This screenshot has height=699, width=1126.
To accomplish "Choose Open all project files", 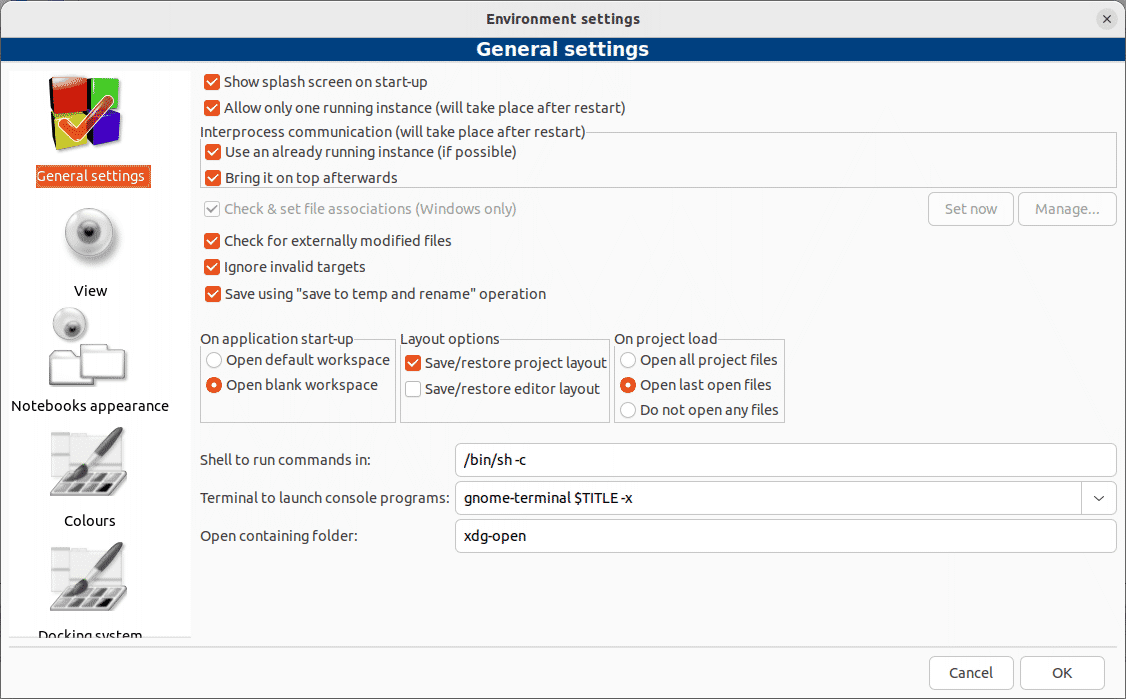I will click(x=628, y=360).
